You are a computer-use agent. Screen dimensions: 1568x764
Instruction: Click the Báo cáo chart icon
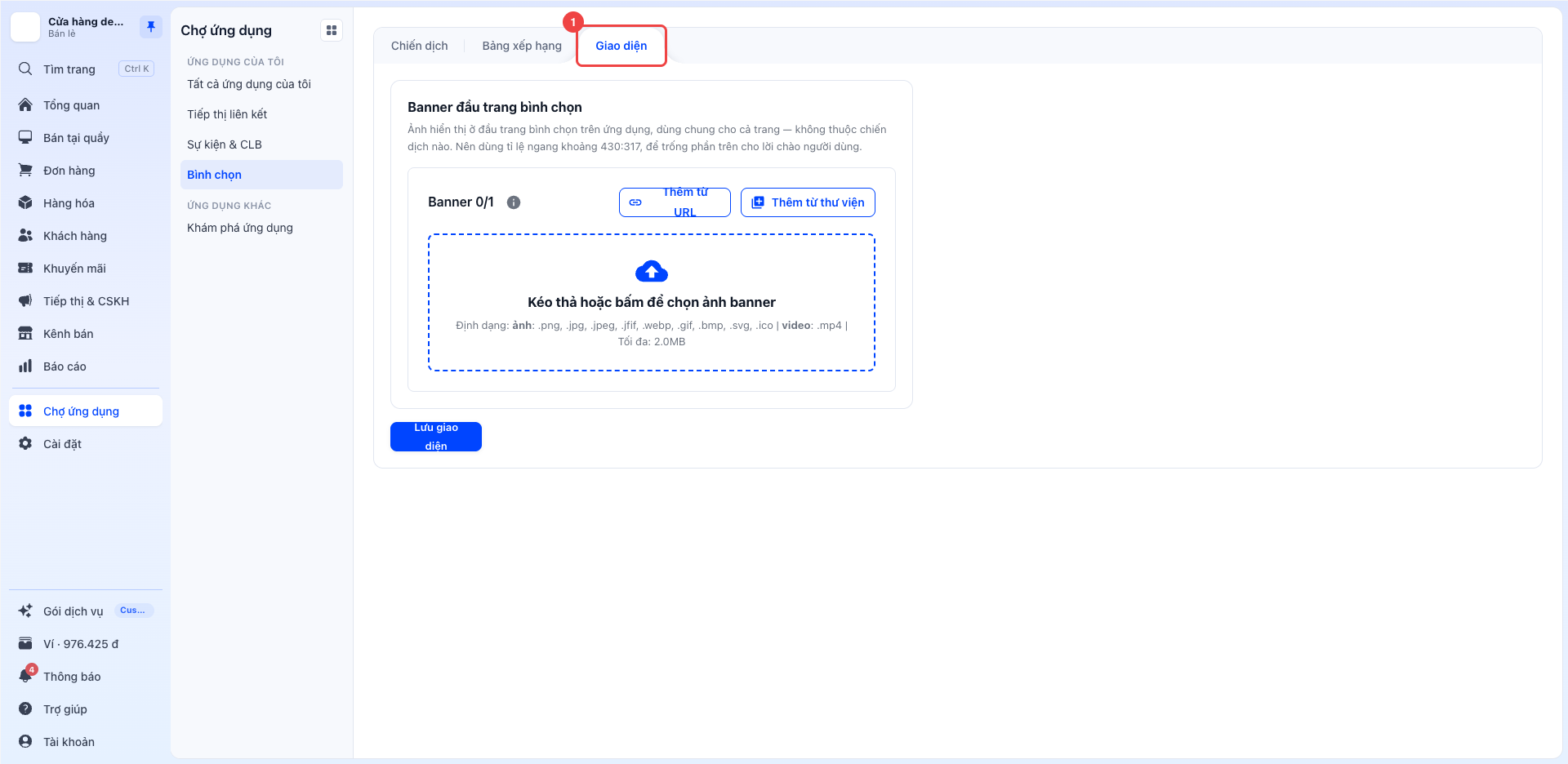[x=25, y=366]
